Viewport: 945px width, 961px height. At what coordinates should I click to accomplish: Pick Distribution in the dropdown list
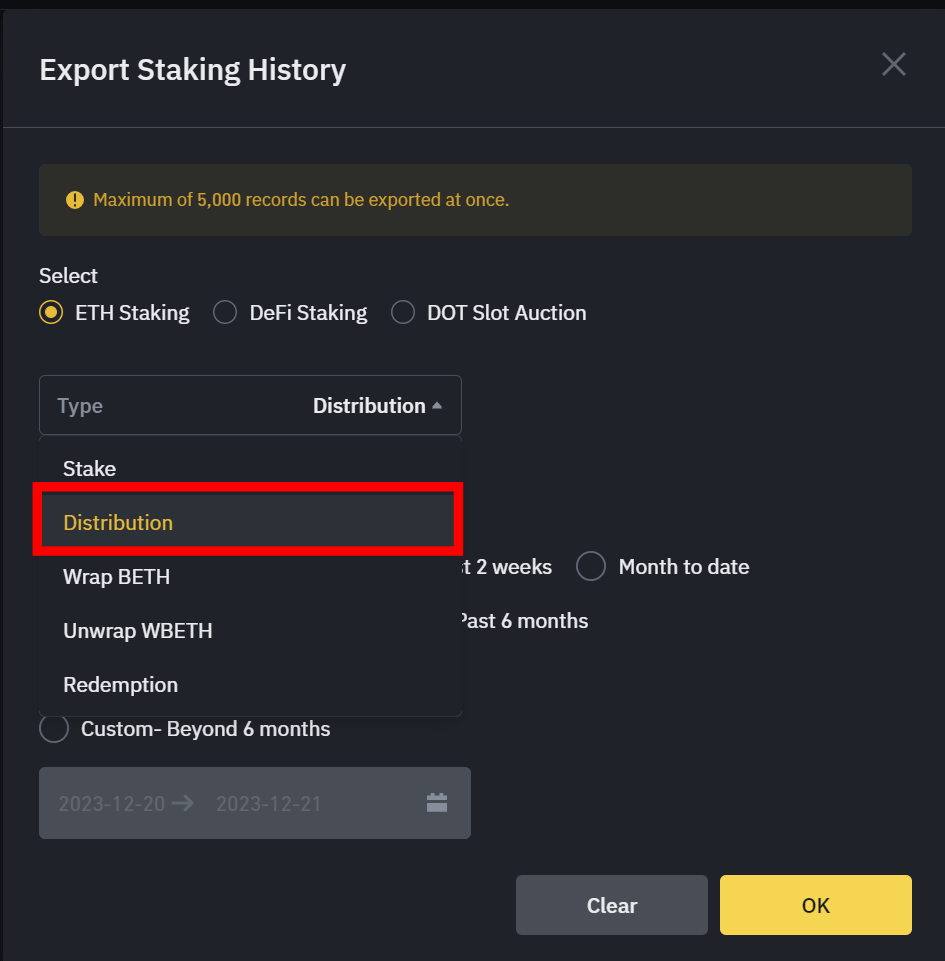[x=118, y=523]
